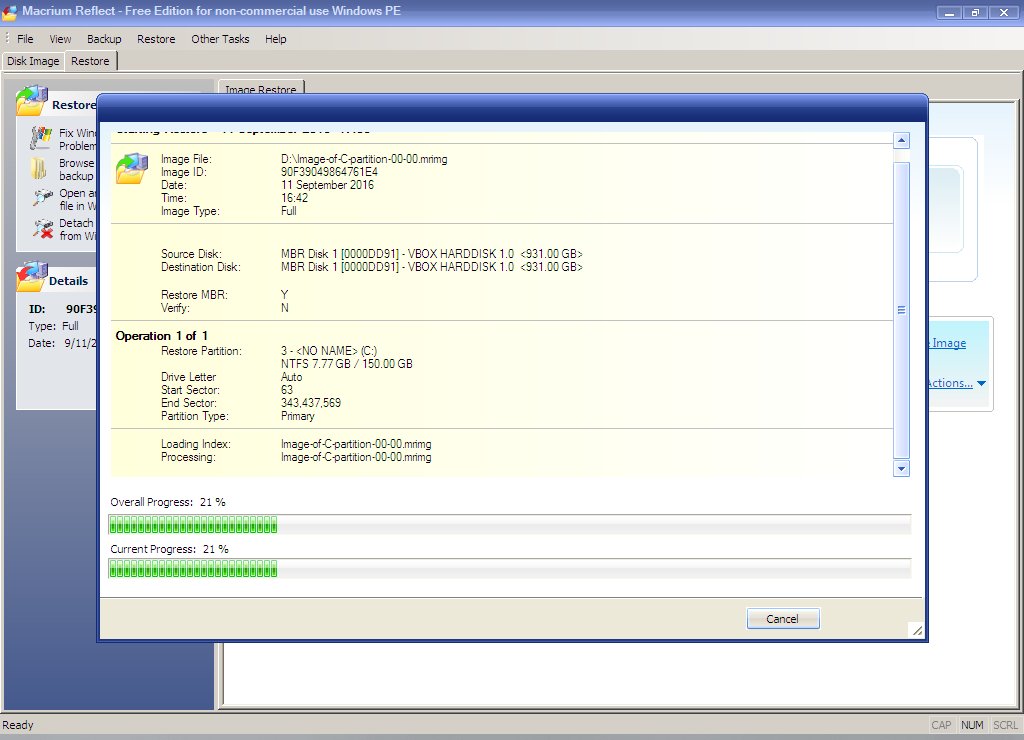Click the Image link on the right

[948, 343]
